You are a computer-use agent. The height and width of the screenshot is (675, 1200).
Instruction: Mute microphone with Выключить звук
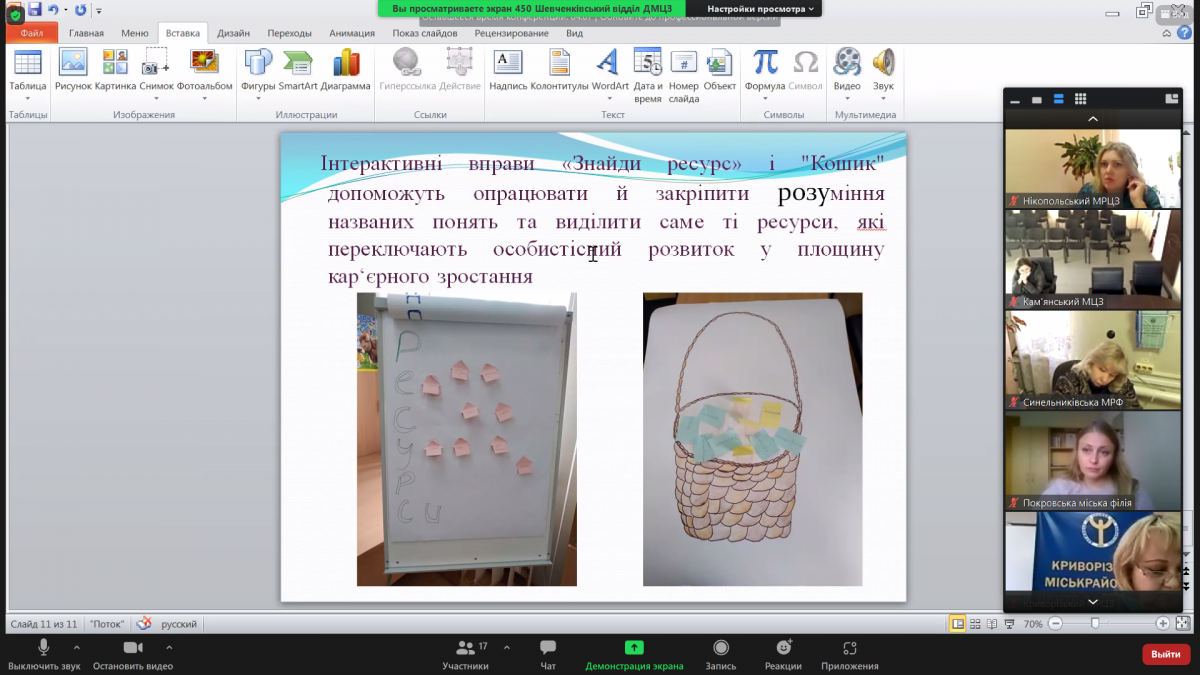pos(44,655)
